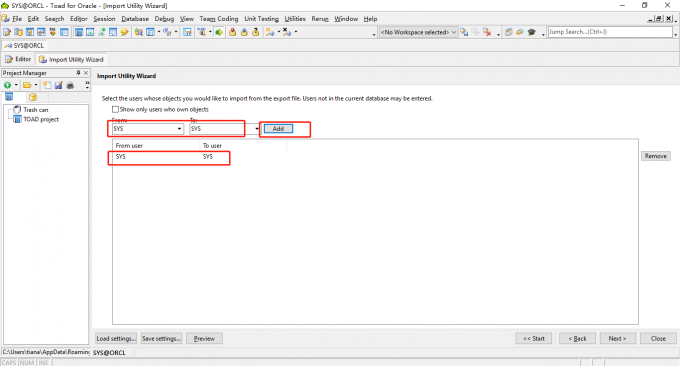Click the From user column header
Viewport: 680px width, 366px height.
[156, 146]
